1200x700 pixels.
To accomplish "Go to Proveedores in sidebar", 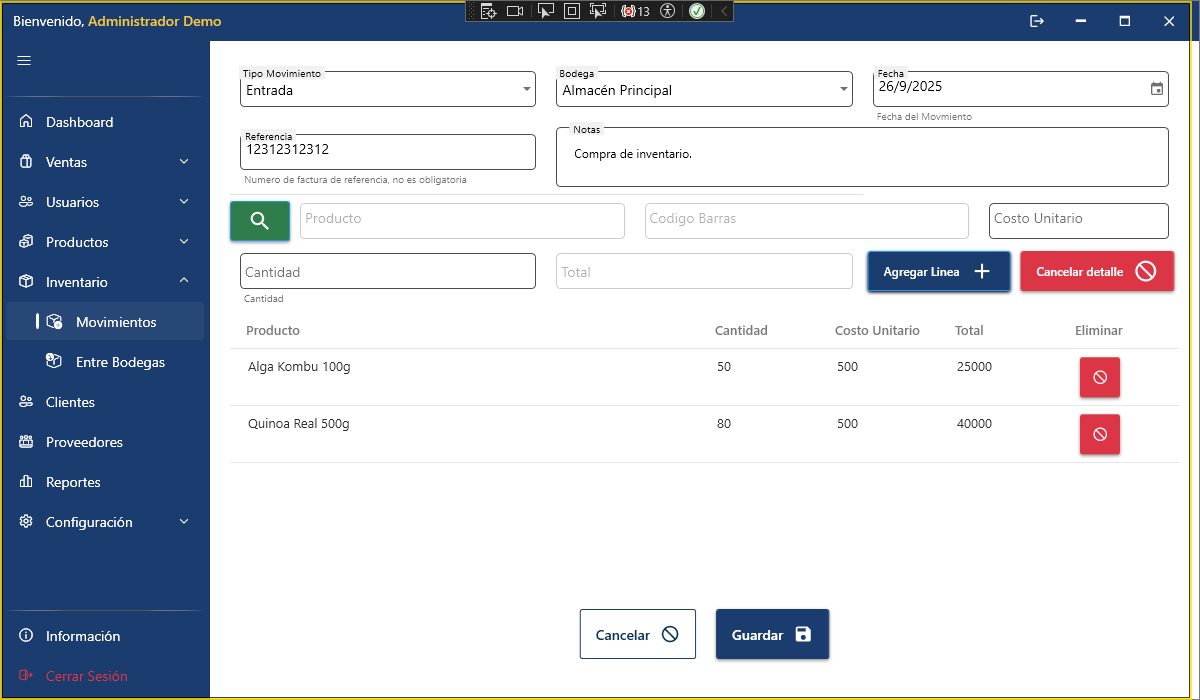I will click(x=84, y=442).
